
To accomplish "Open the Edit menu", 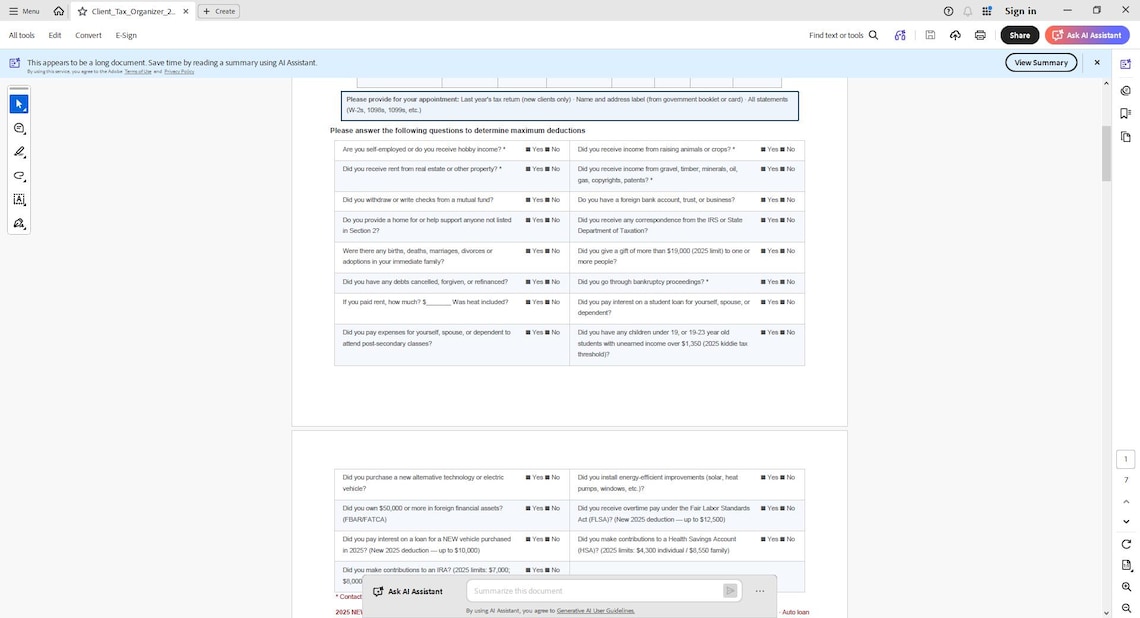I will (55, 35).
